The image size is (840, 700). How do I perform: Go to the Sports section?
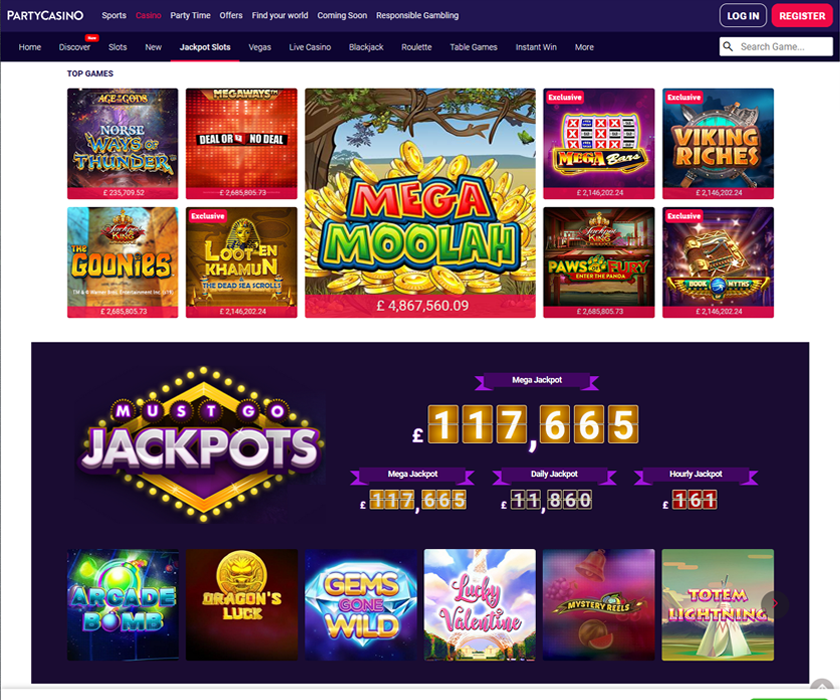pyautogui.click(x=114, y=16)
